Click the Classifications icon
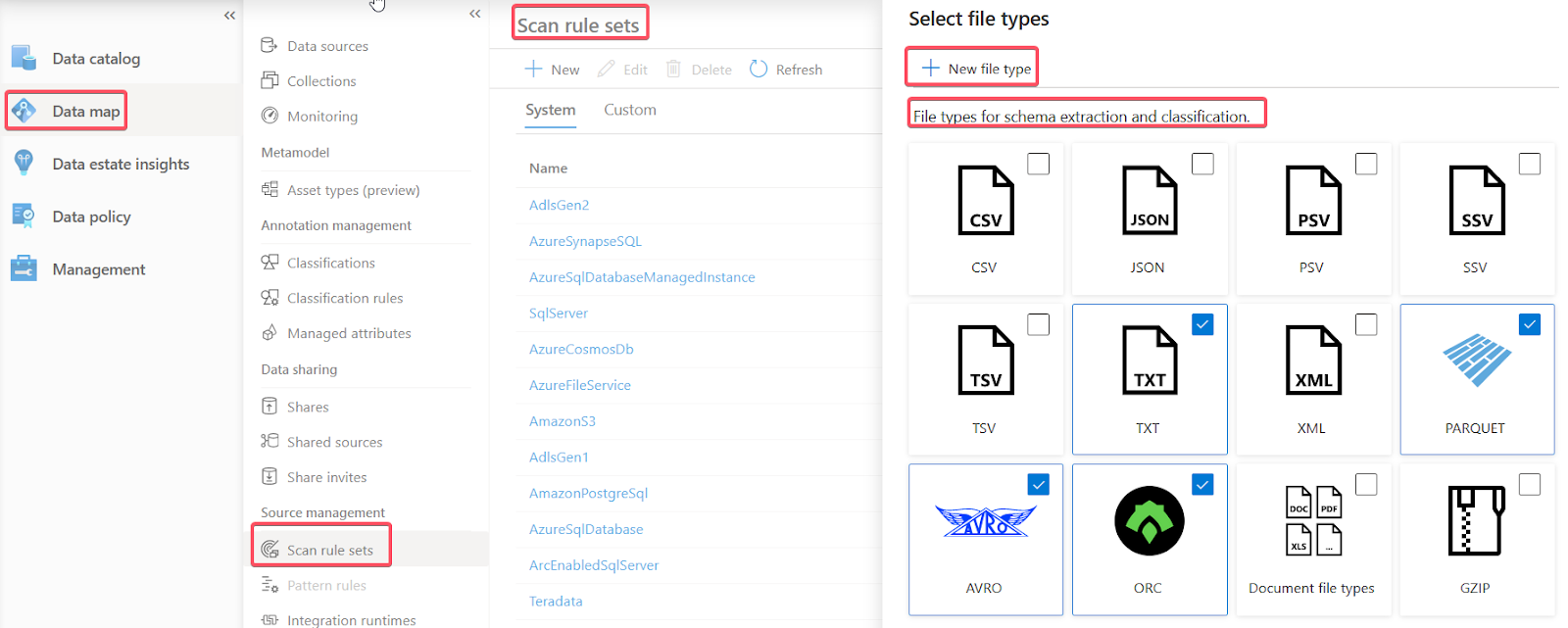The width and height of the screenshot is (1568, 628). (x=269, y=262)
